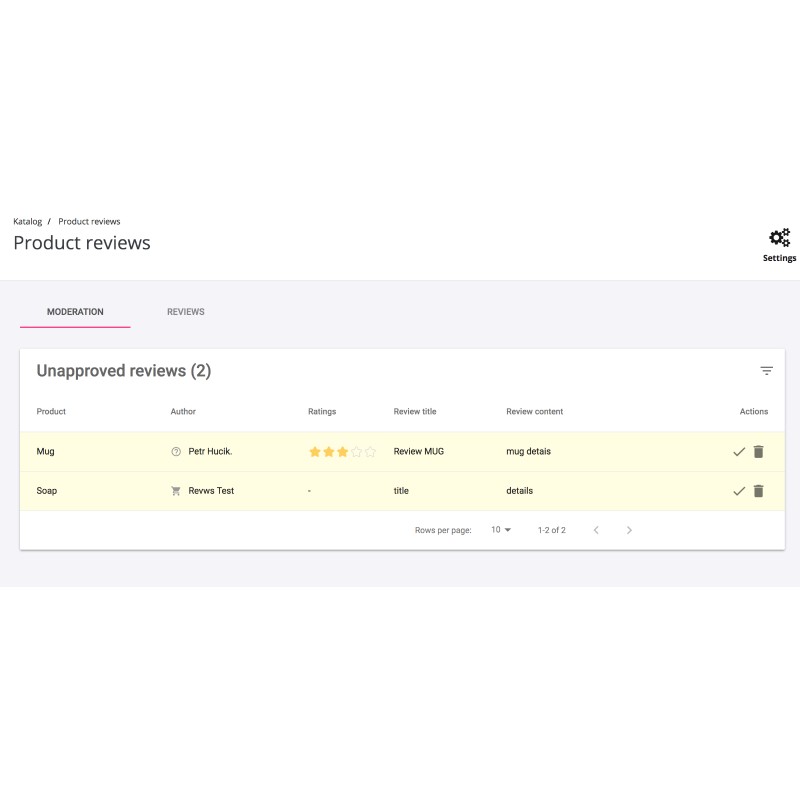
Task: Click the cart icon beside Revws Test
Action: point(176,491)
